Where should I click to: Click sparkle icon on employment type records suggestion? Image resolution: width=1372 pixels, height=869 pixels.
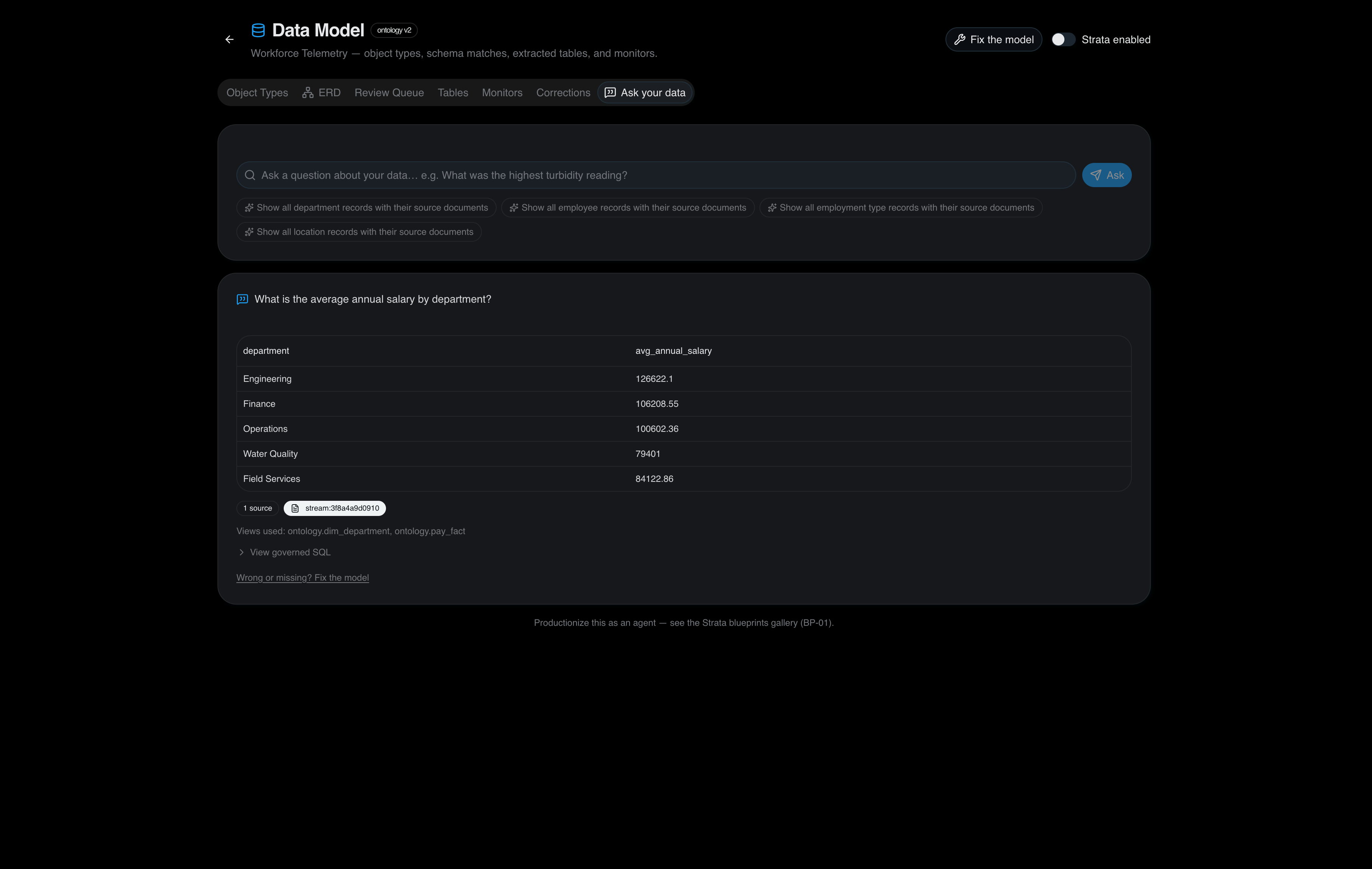point(772,208)
